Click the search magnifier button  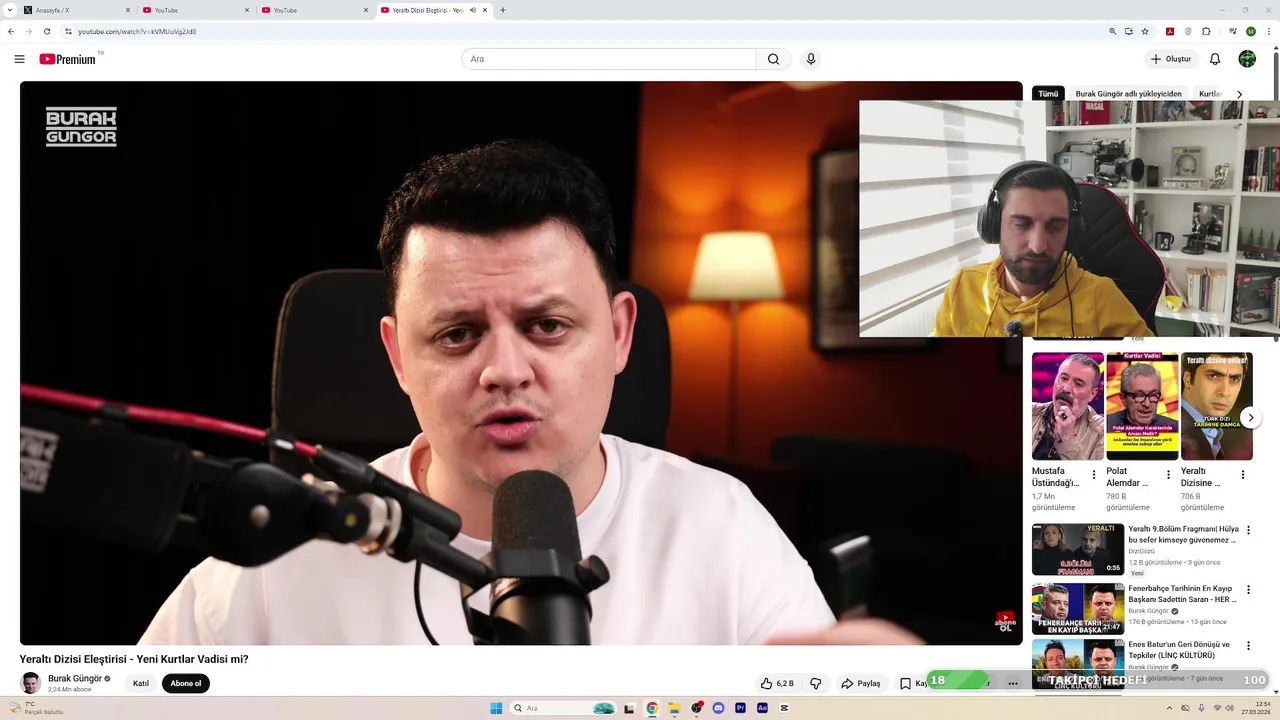(773, 59)
